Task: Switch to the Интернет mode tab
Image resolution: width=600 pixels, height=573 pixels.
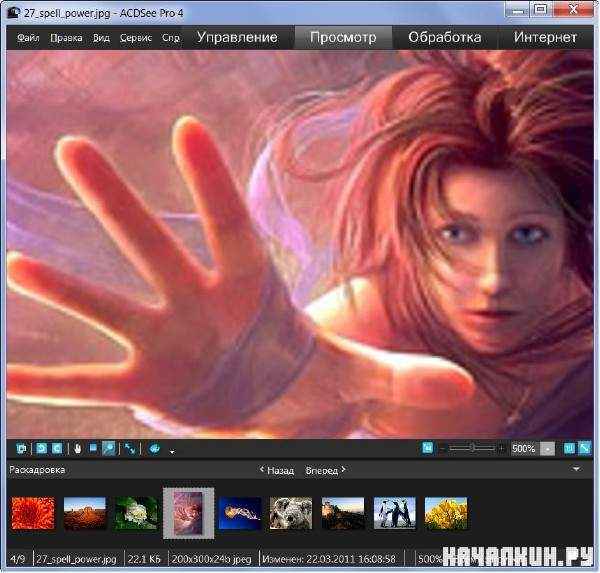Action: [545, 37]
